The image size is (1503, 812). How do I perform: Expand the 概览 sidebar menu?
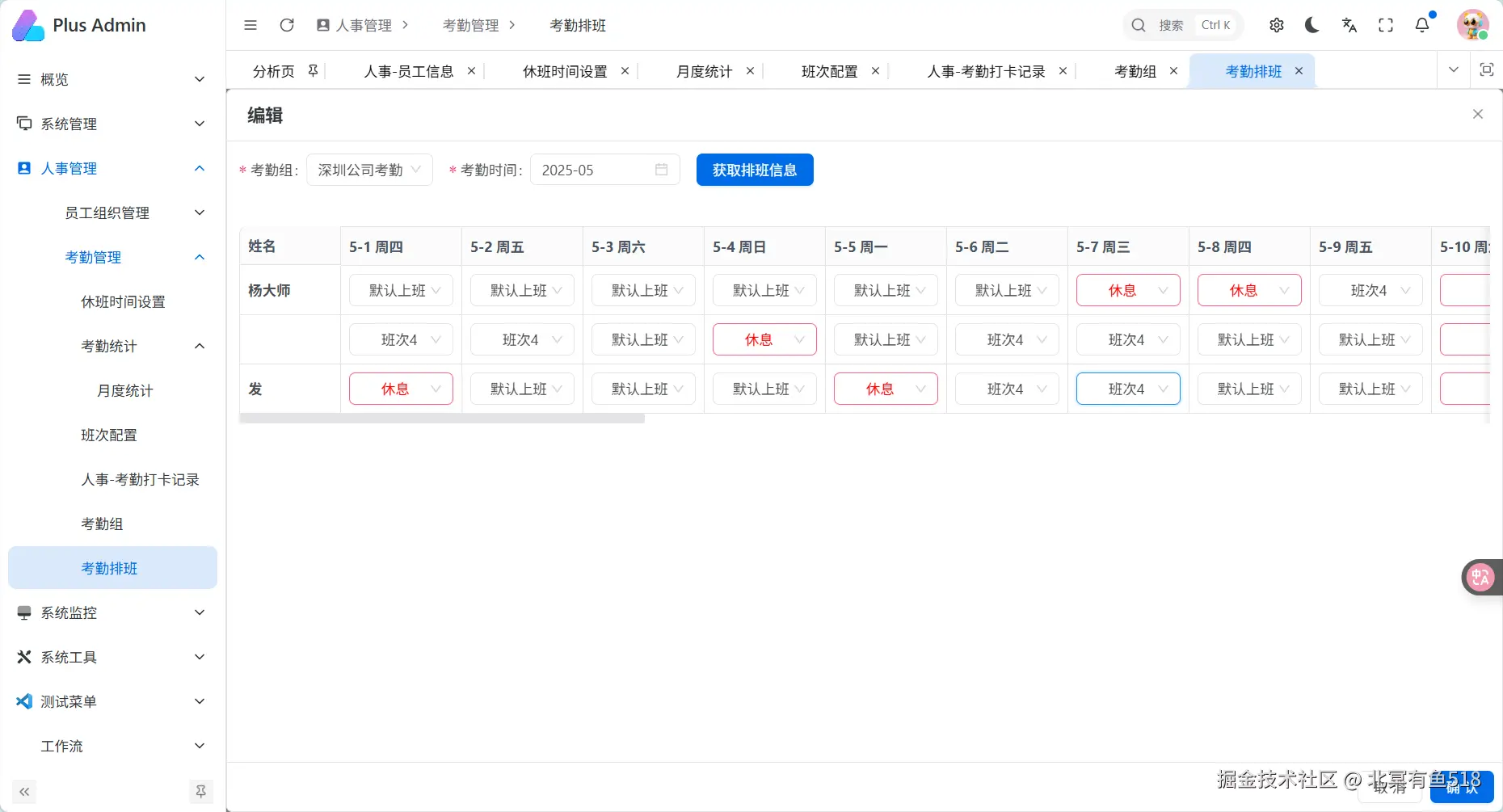(x=112, y=79)
